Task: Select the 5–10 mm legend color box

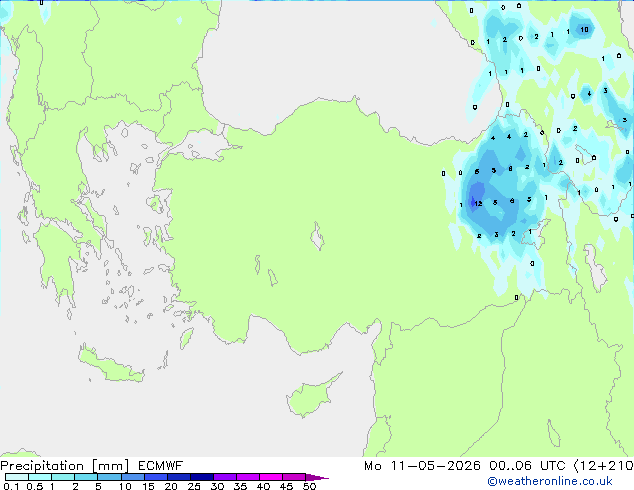Action: [x=109, y=477]
